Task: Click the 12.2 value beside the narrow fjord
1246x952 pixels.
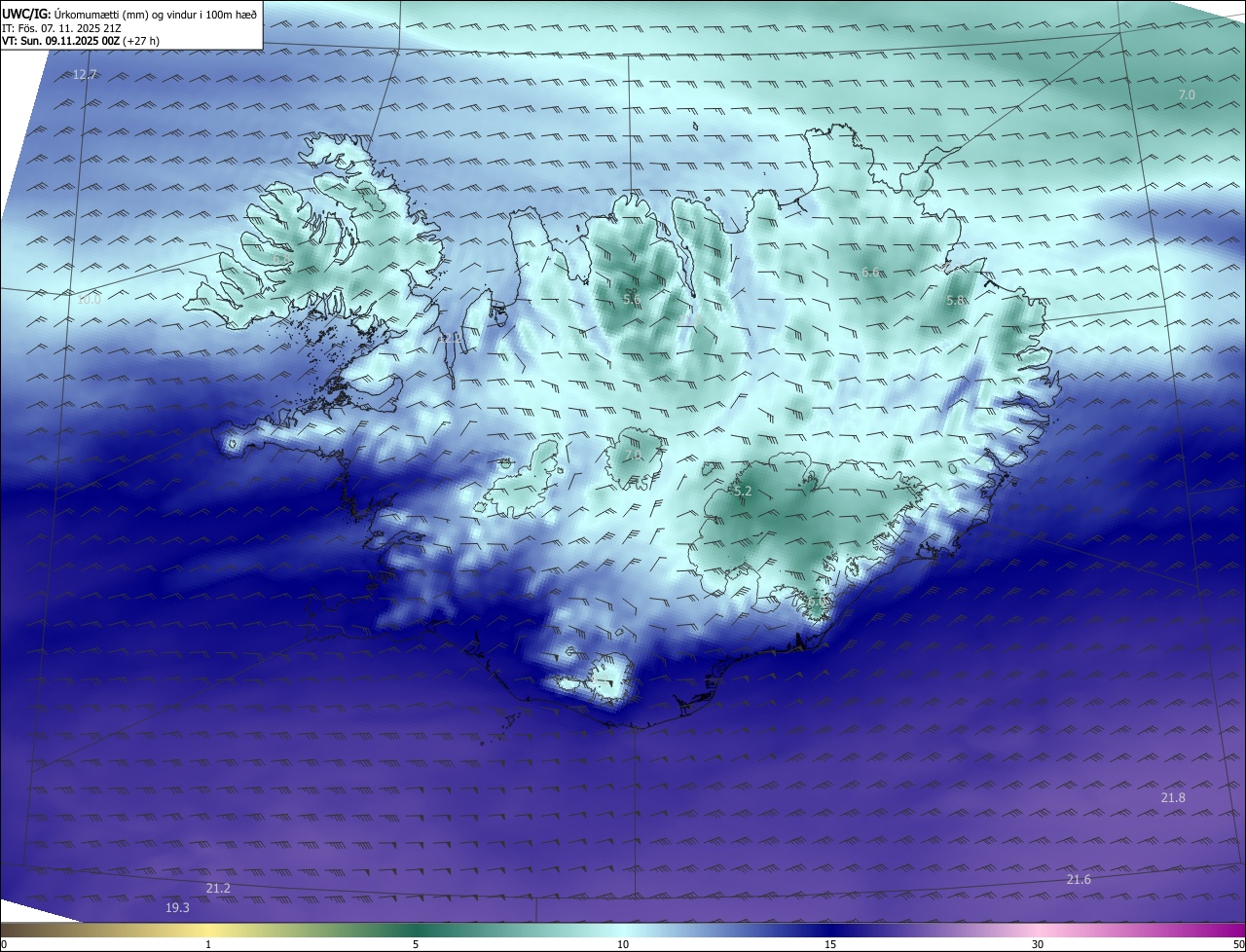Action: 451,339
